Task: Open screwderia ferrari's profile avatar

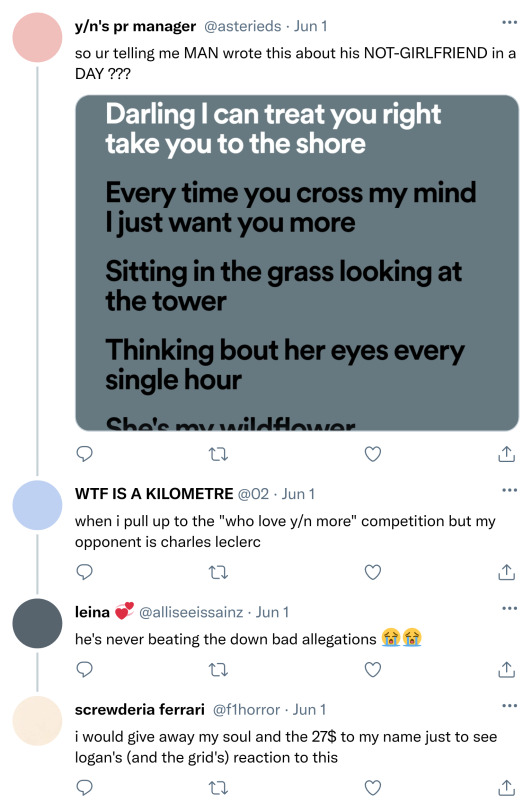Action: click(x=37, y=720)
